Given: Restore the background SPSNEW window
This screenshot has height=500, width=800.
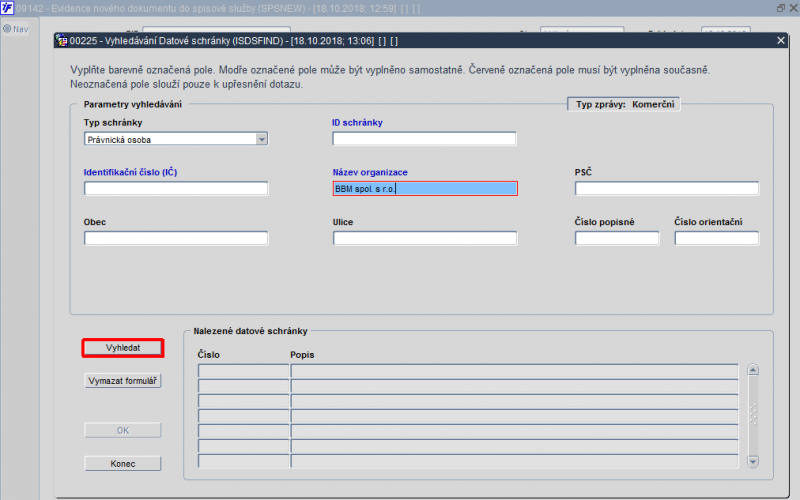Looking at the screenshot, I should coord(781,8).
